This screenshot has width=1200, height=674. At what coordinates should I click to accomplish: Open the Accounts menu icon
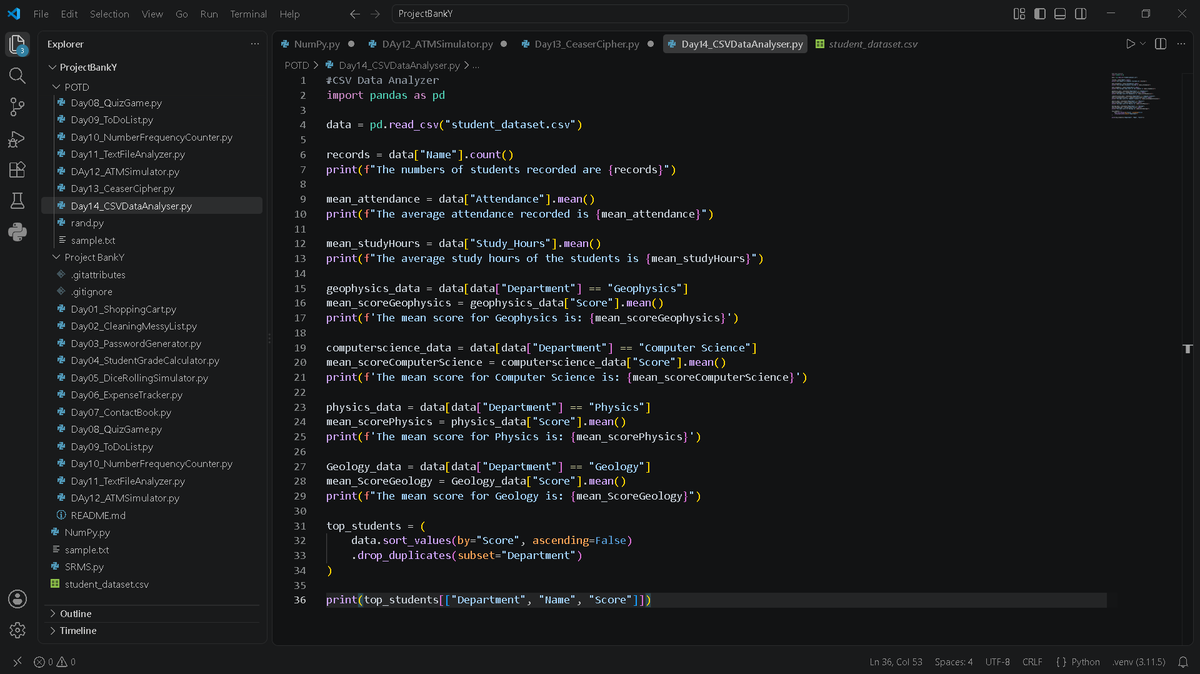[x=17, y=598]
